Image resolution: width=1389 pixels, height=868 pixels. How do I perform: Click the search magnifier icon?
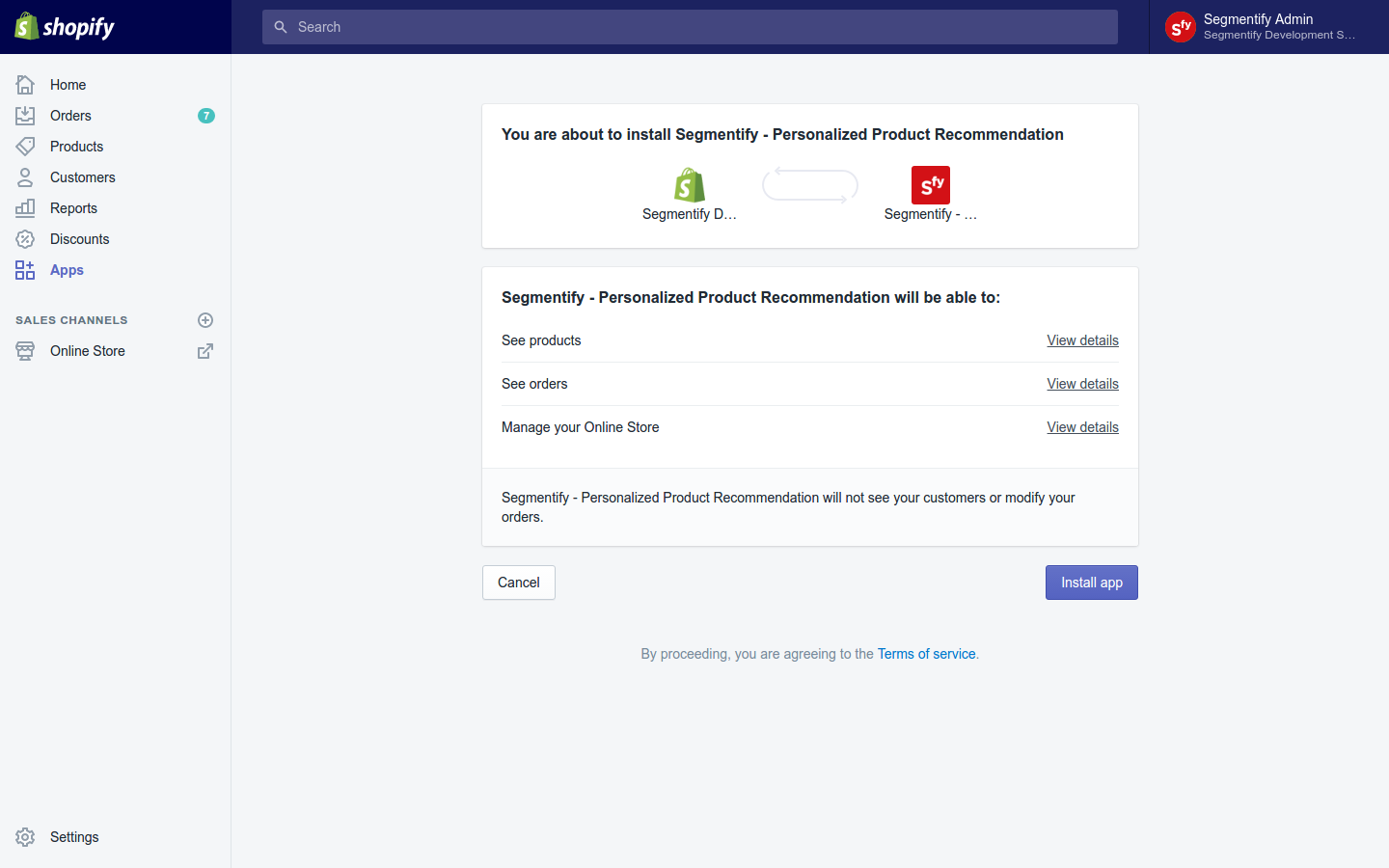[281, 27]
